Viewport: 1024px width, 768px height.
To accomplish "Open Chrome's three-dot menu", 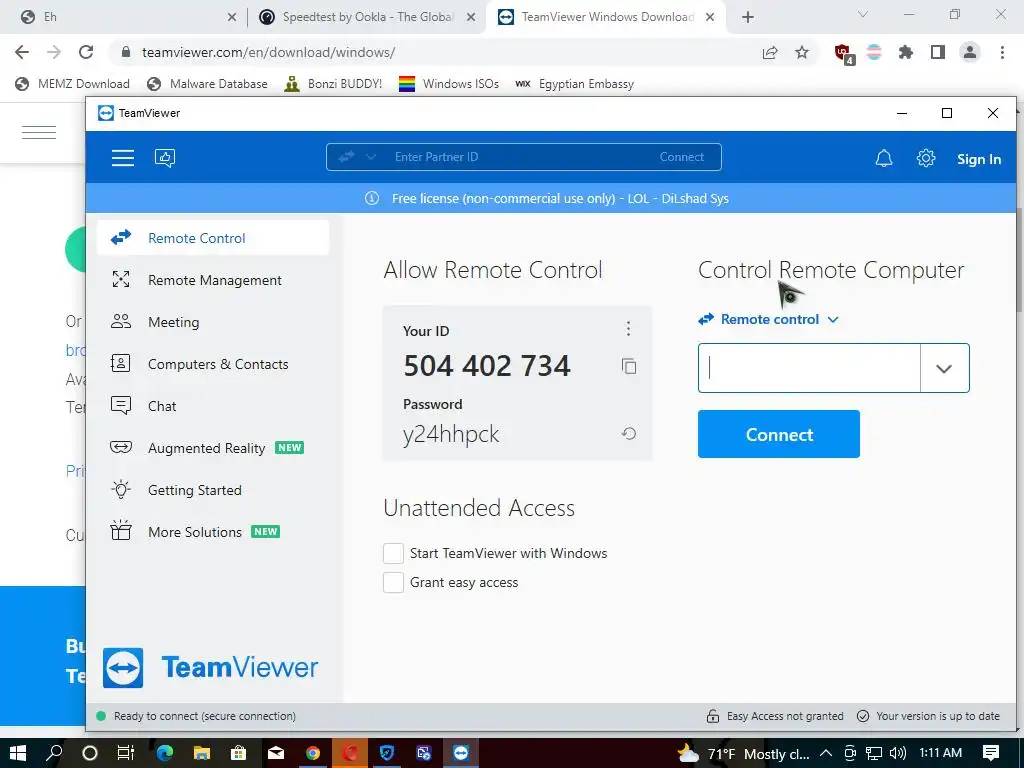I will pyautogui.click(x=1002, y=52).
